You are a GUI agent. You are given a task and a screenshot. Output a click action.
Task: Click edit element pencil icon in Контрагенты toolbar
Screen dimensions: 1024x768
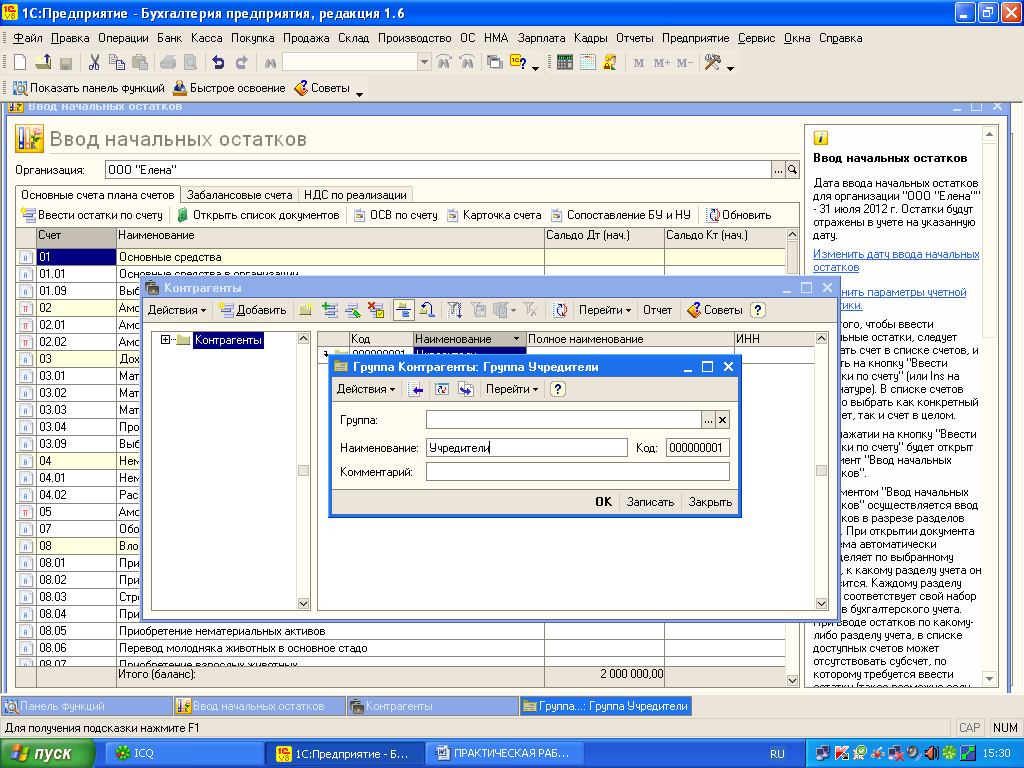[353, 310]
